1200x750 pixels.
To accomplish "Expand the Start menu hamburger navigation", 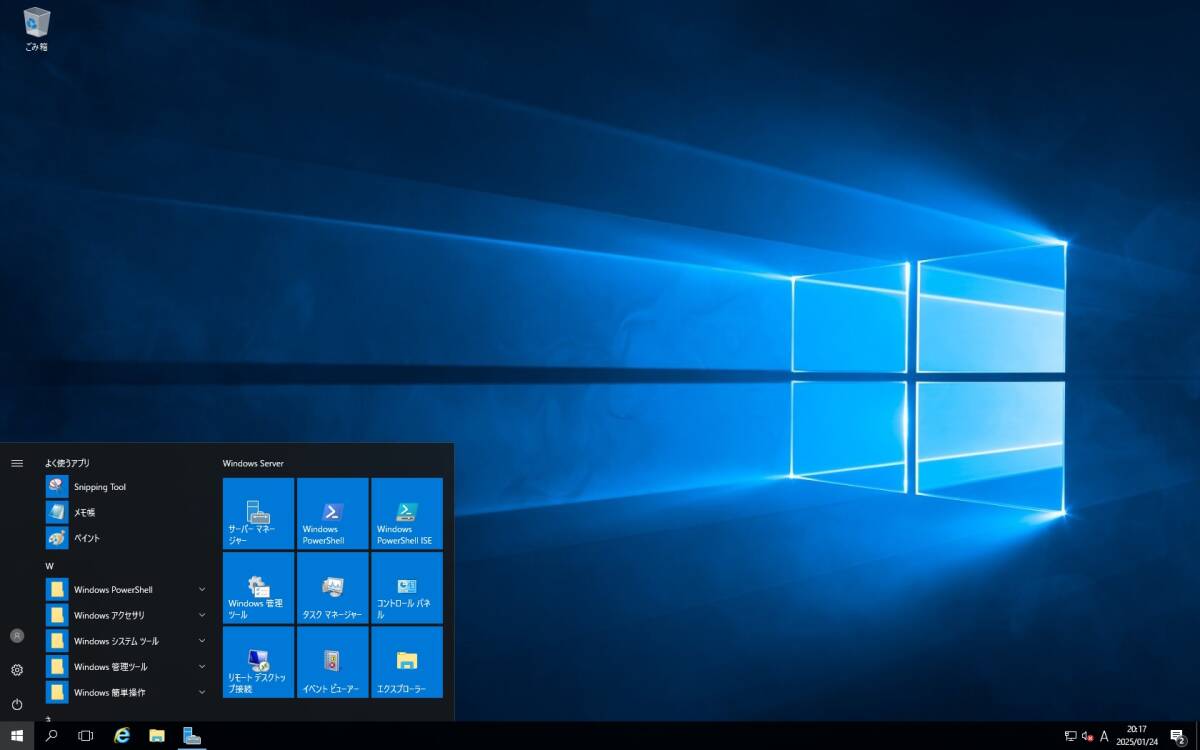I will (17, 463).
